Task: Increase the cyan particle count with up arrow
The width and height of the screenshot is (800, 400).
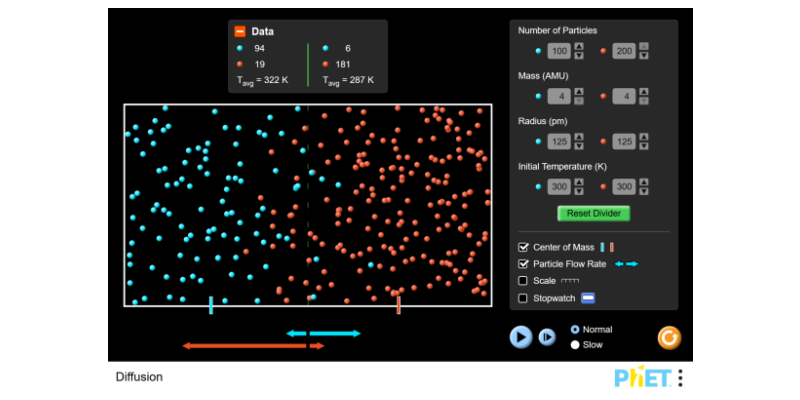Action: click(579, 47)
